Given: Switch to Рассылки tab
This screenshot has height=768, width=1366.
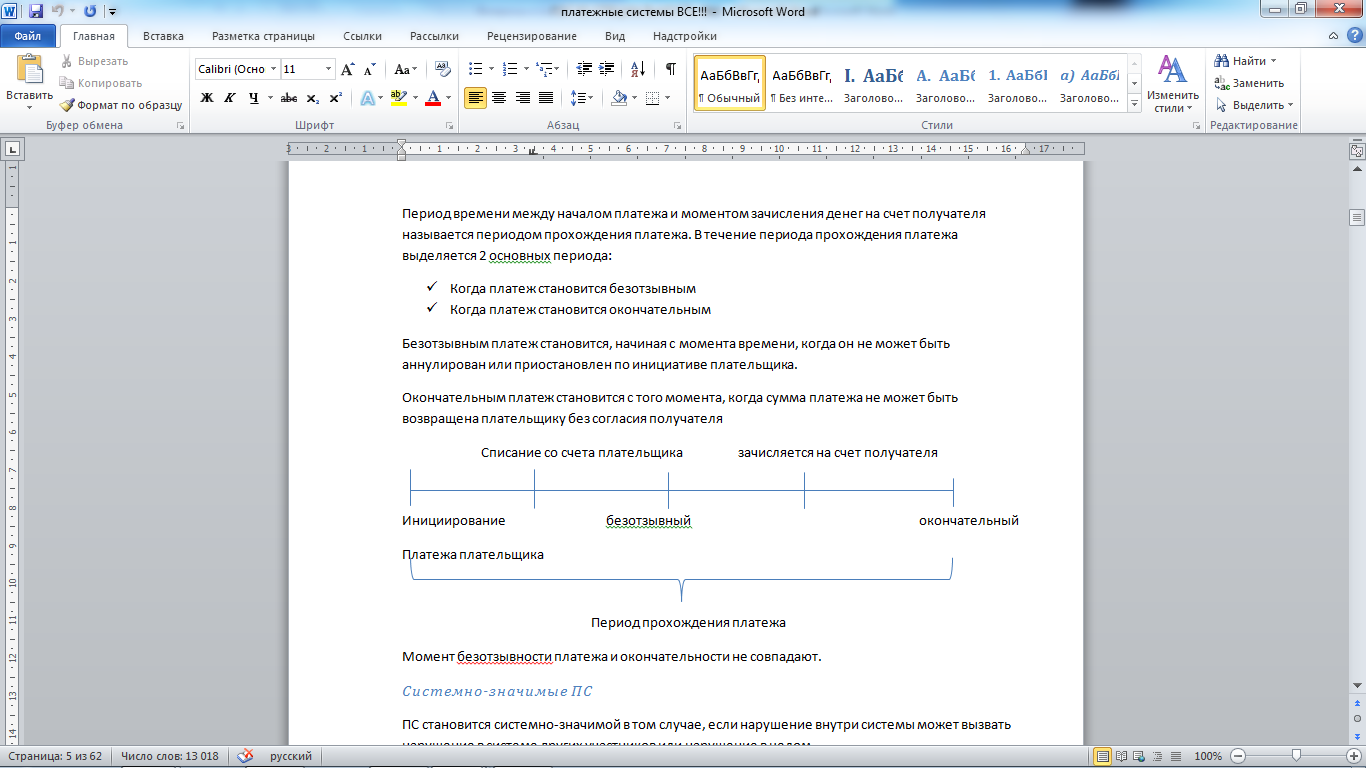Looking at the screenshot, I should coord(434,36).
